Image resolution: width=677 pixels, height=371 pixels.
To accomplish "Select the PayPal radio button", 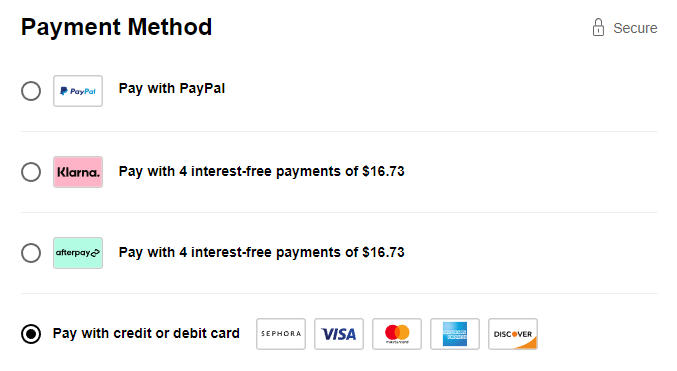I will pos(31,91).
